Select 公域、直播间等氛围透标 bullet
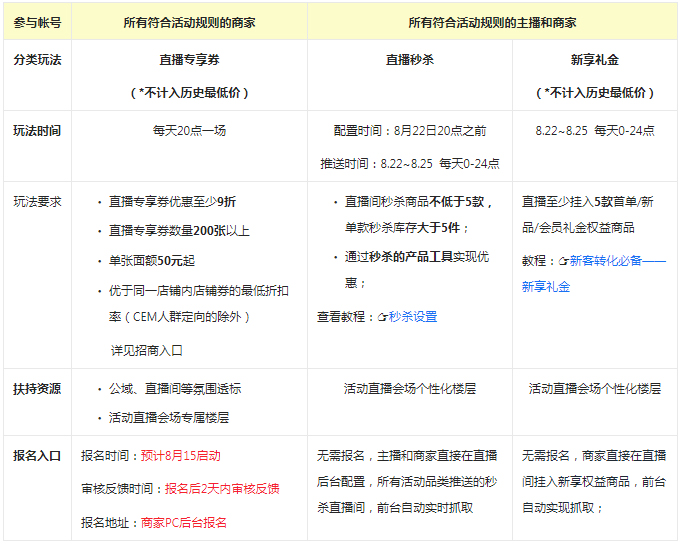 pyautogui.click(x=175, y=389)
